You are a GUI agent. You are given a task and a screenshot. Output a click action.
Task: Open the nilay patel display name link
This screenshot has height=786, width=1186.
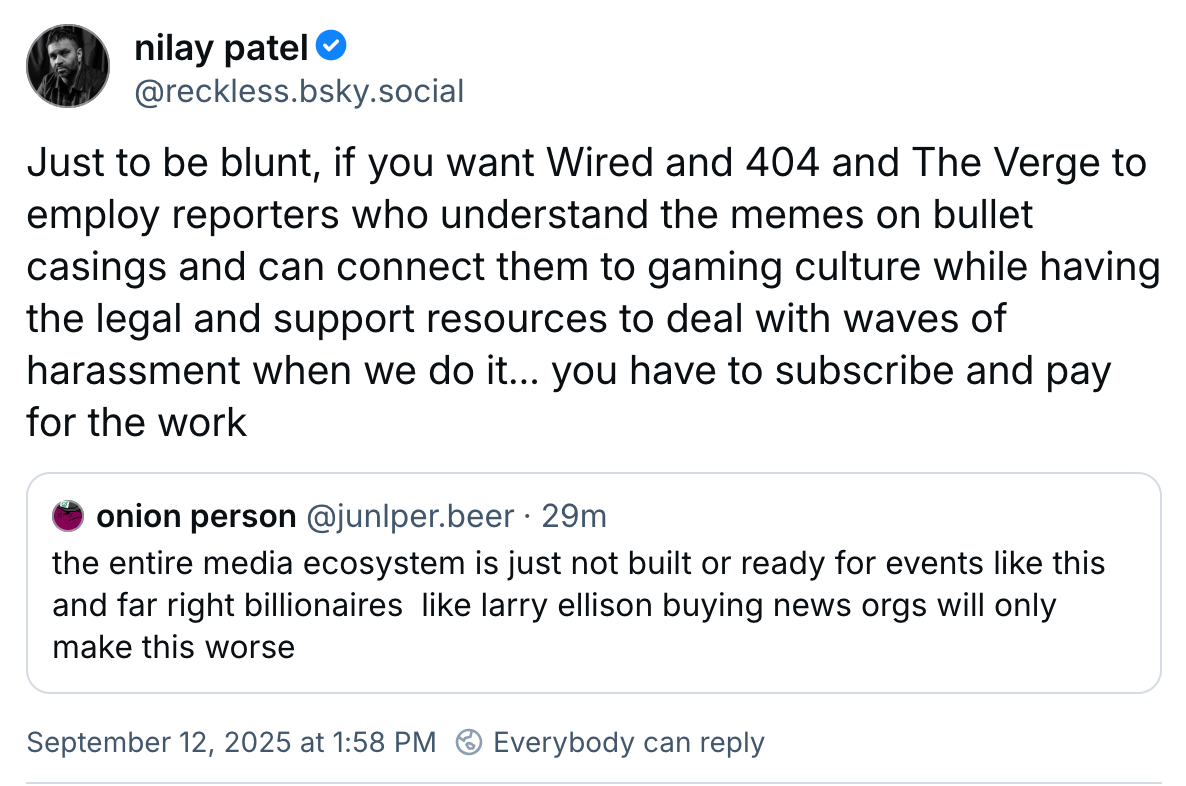pos(221,46)
